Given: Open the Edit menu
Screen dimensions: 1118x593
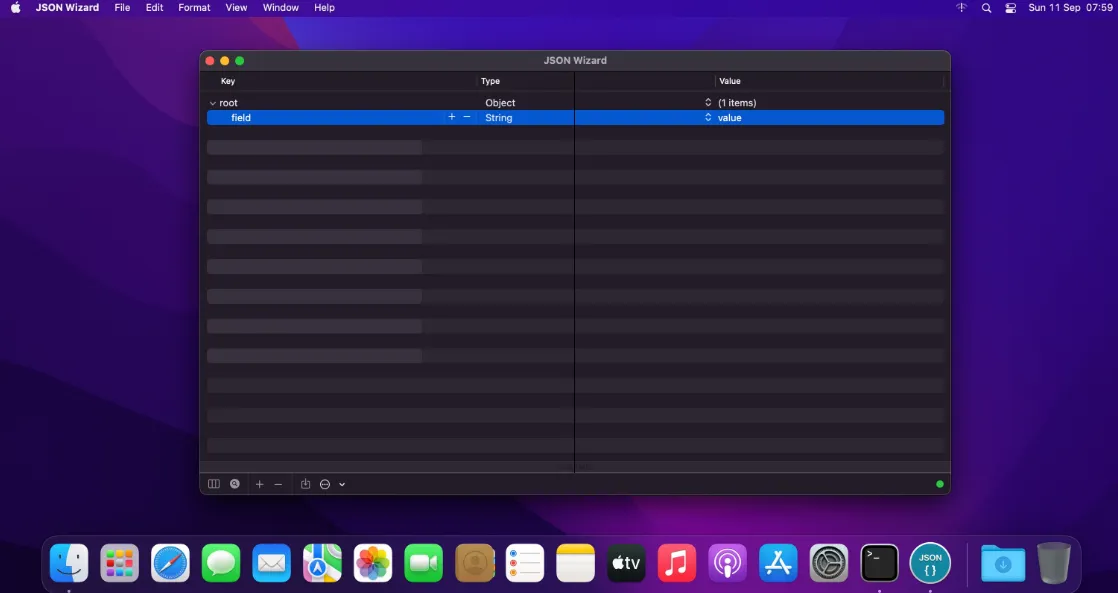Looking at the screenshot, I should click(155, 8).
